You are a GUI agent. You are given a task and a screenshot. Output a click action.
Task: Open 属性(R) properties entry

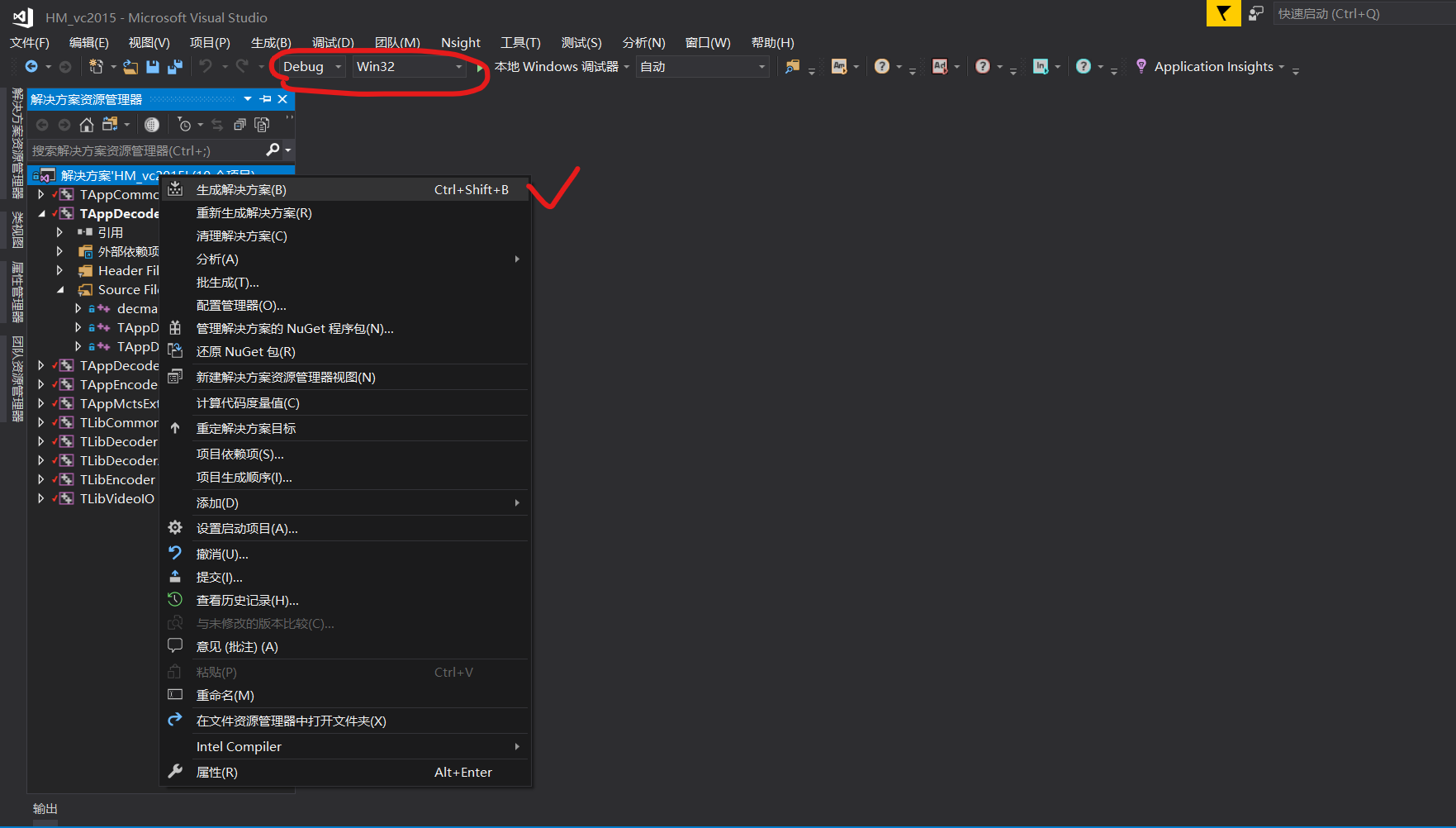(x=344, y=773)
